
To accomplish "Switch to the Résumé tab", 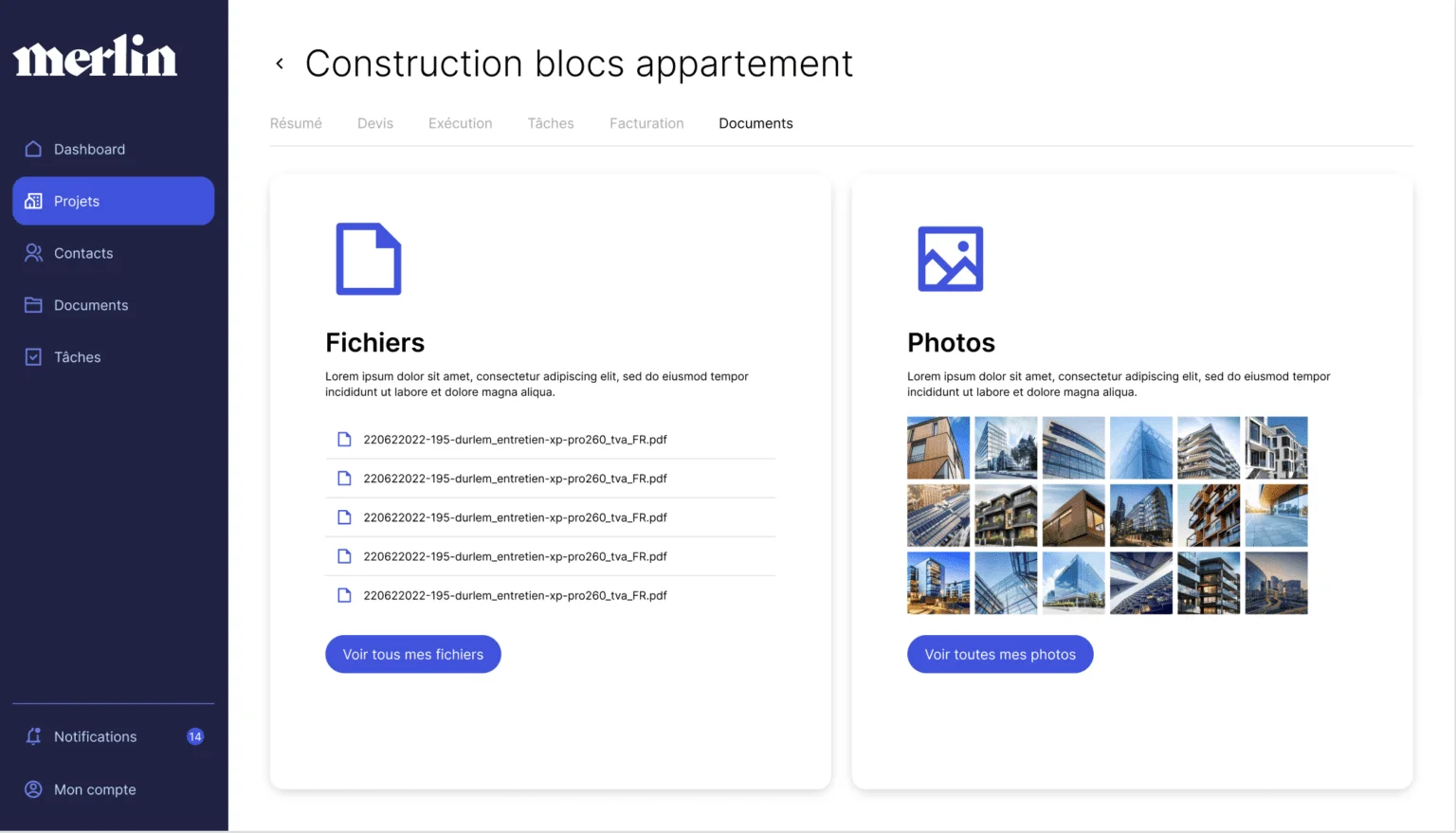I will 296,123.
